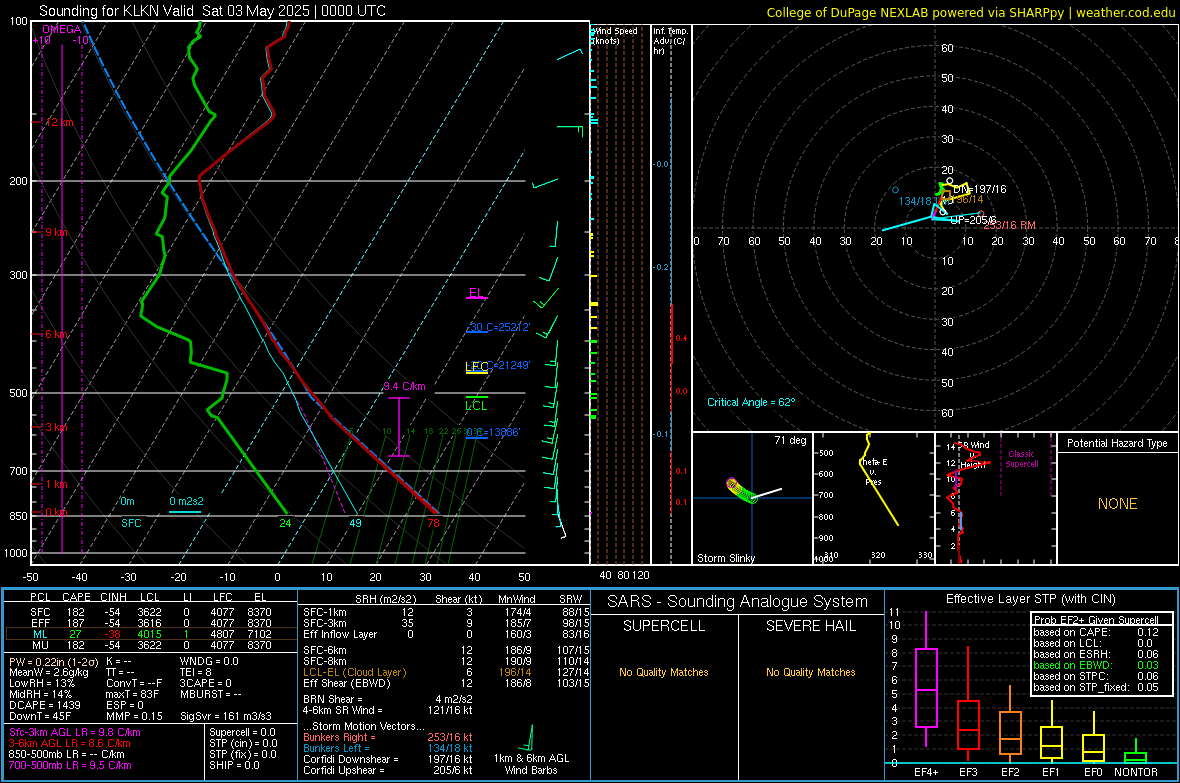
Task: Click surface wet-bulb value '49'
Action: click(x=355, y=523)
